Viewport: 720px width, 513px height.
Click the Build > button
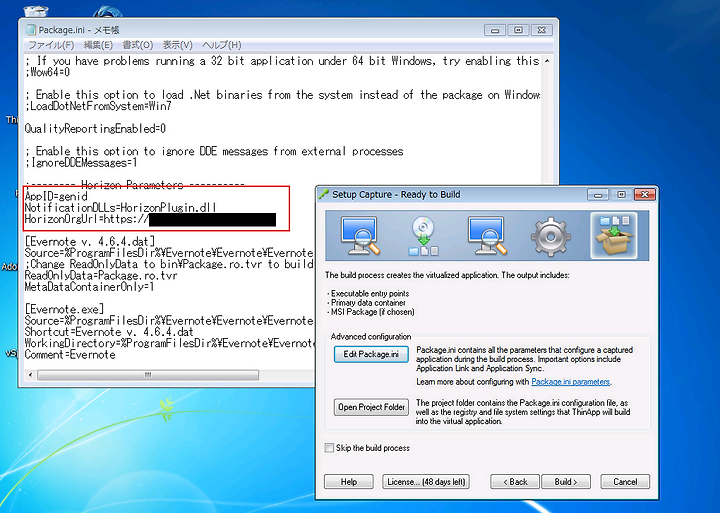(566, 482)
